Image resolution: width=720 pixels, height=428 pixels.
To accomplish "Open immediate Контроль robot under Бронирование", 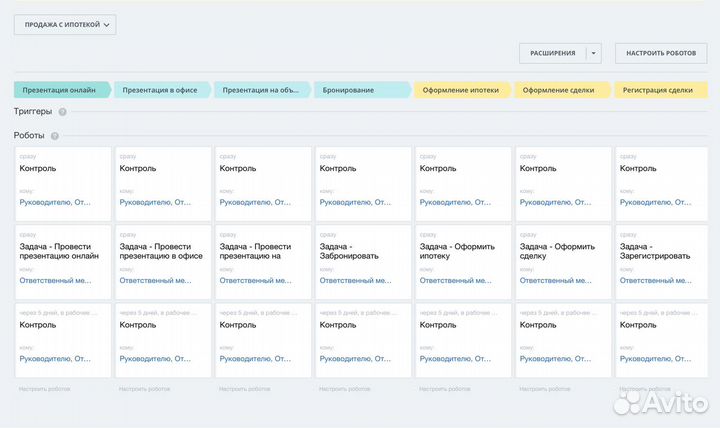I will [x=363, y=184].
